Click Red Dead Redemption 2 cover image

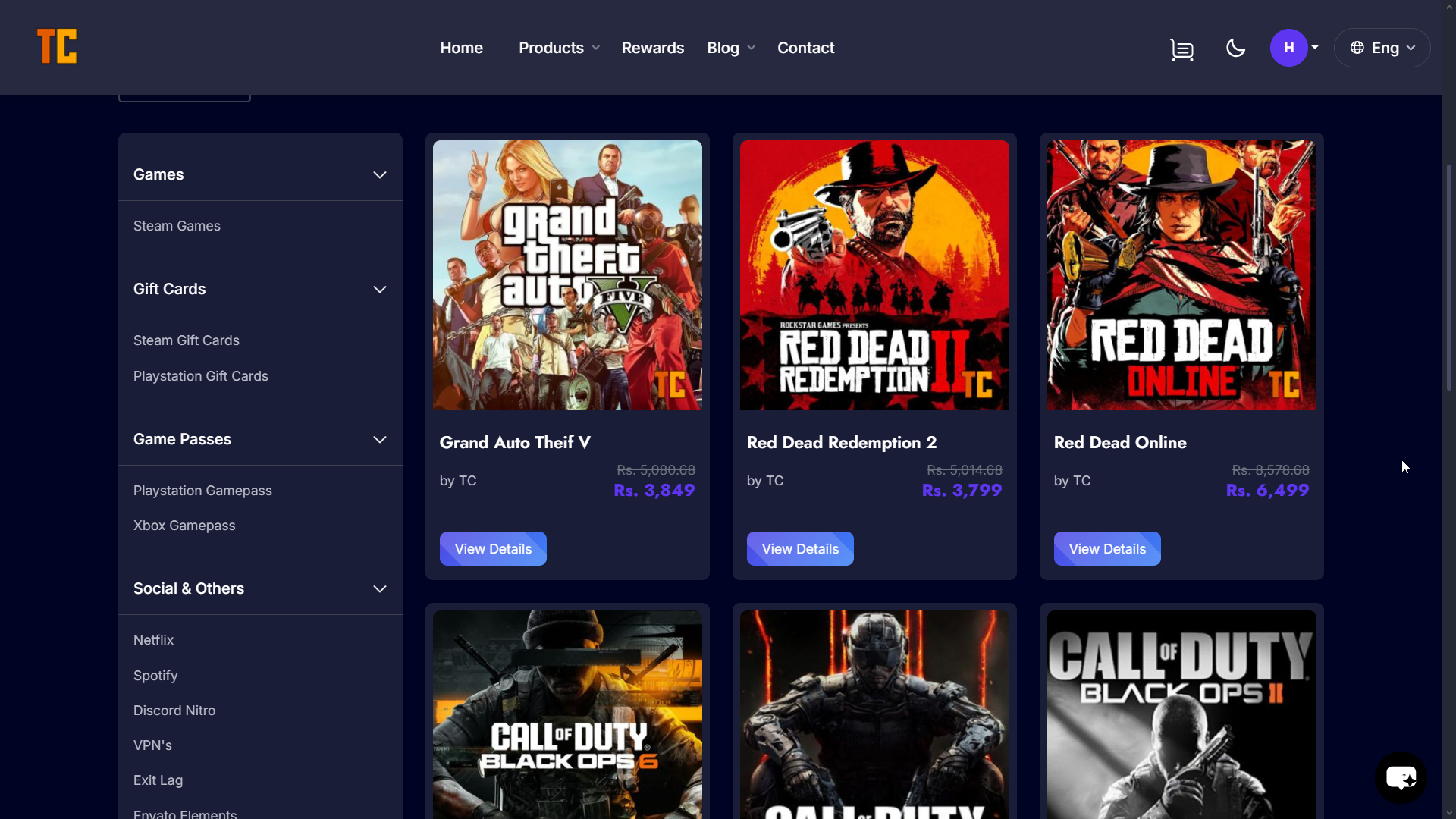point(874,275)
